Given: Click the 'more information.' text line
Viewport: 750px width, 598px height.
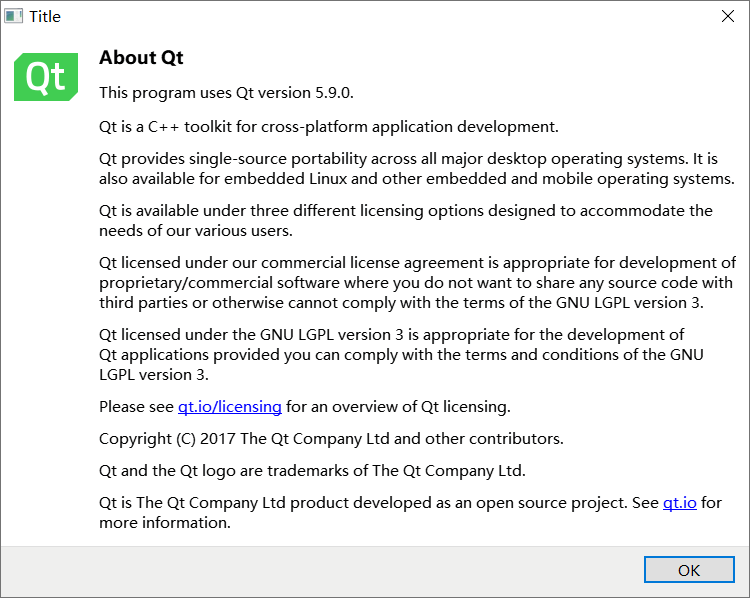Looking at the screenshot, I should [x=165, y=523].
